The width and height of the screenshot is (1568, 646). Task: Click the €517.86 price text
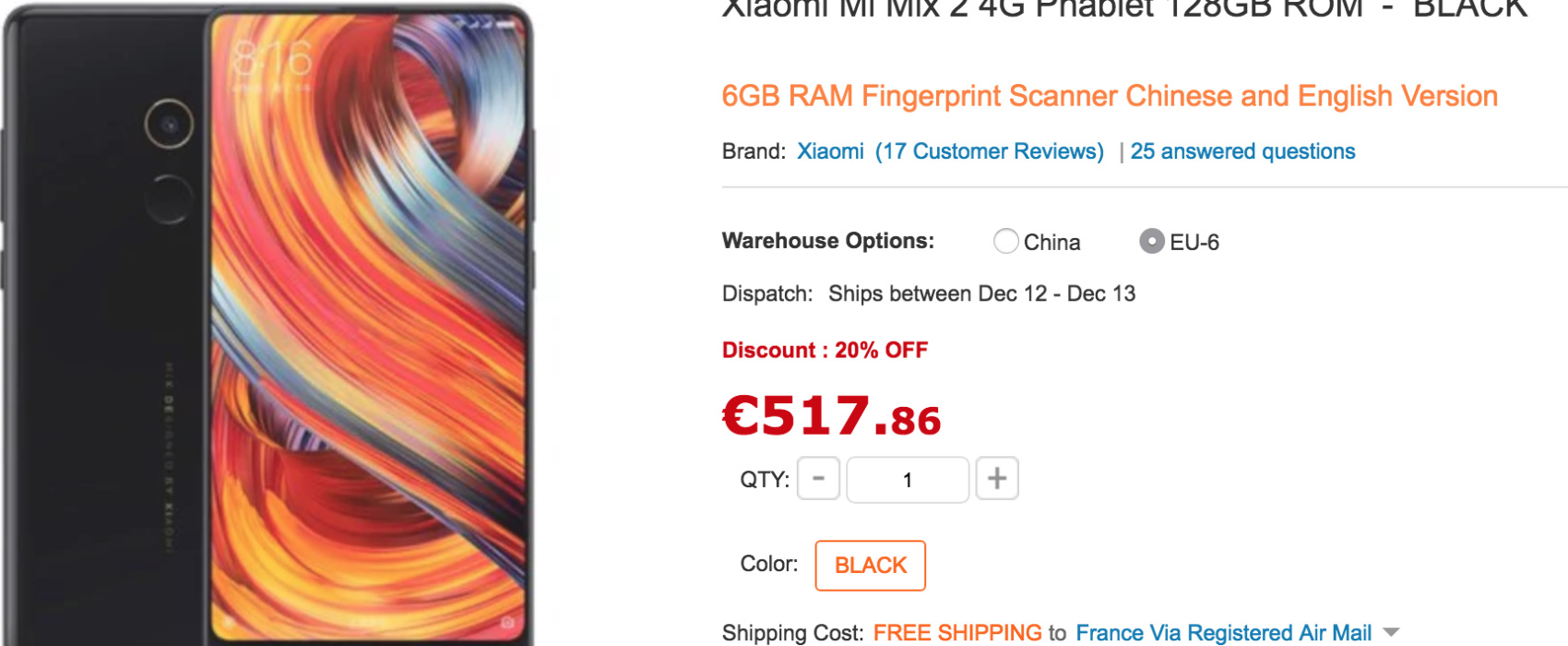pos(831,416)
